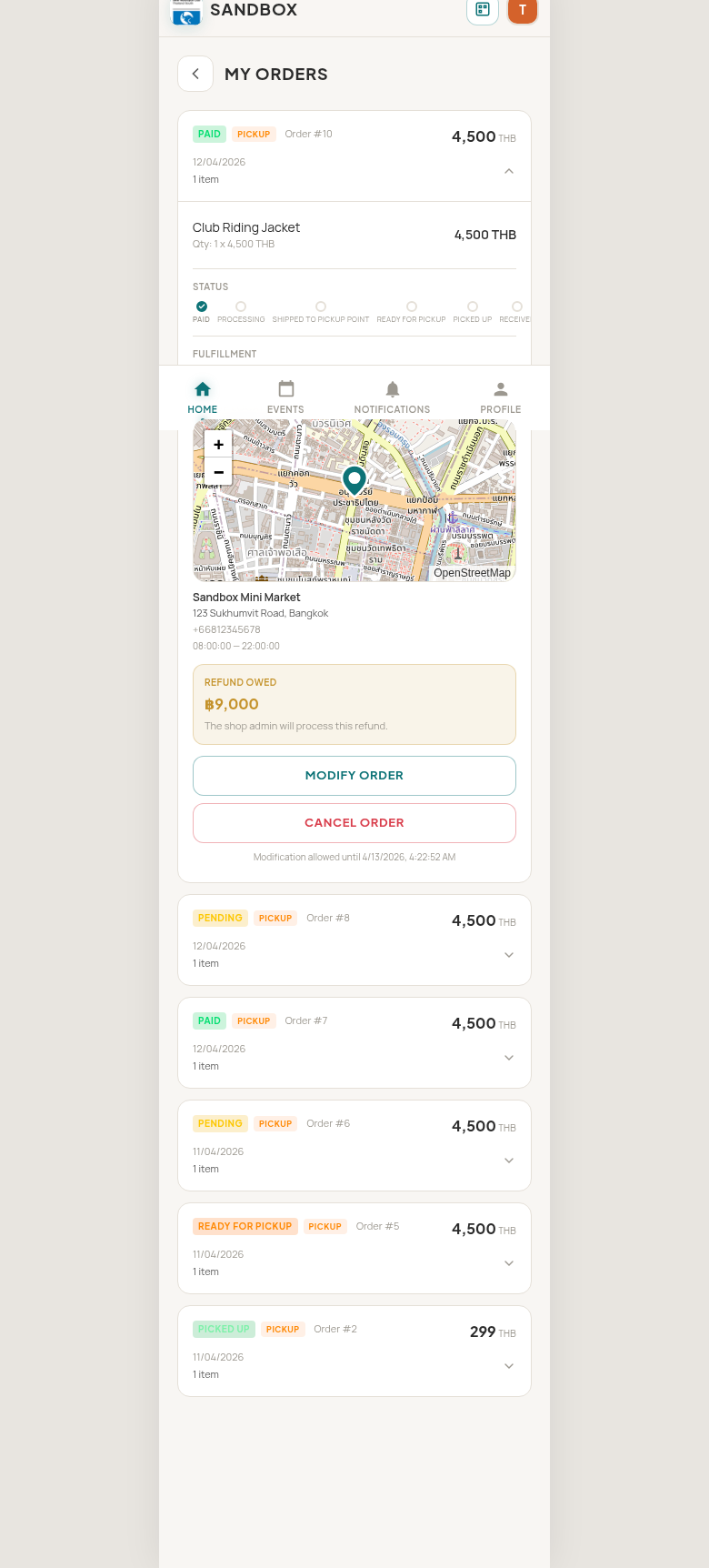Switch to the Events tab
Viewport: 709px width, 1568px height.
[x=285, y=397]
